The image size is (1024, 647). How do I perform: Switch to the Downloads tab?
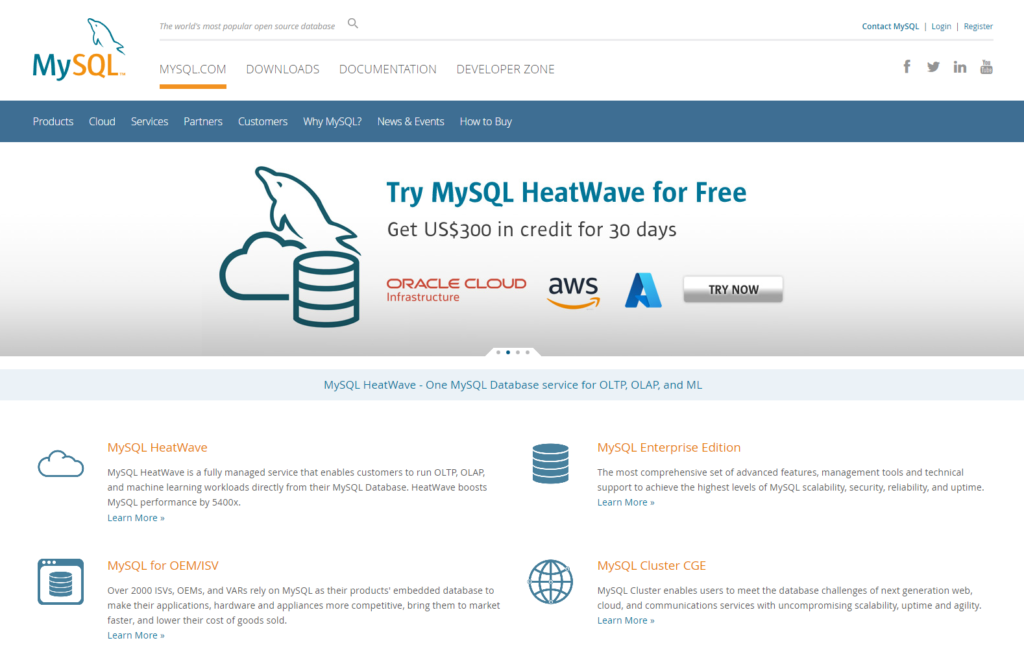coord(282,69)
